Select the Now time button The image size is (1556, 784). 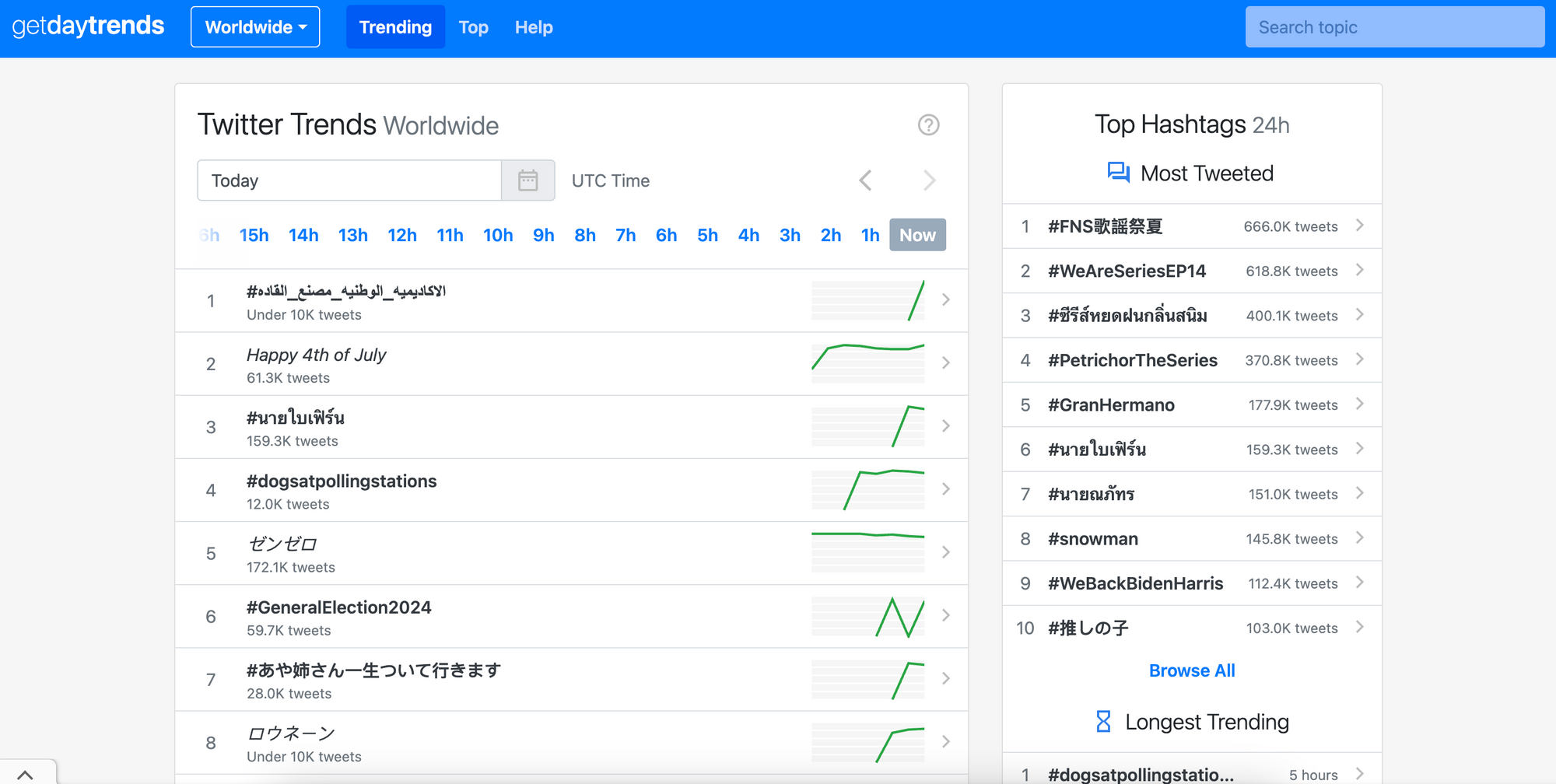point(917,234)
